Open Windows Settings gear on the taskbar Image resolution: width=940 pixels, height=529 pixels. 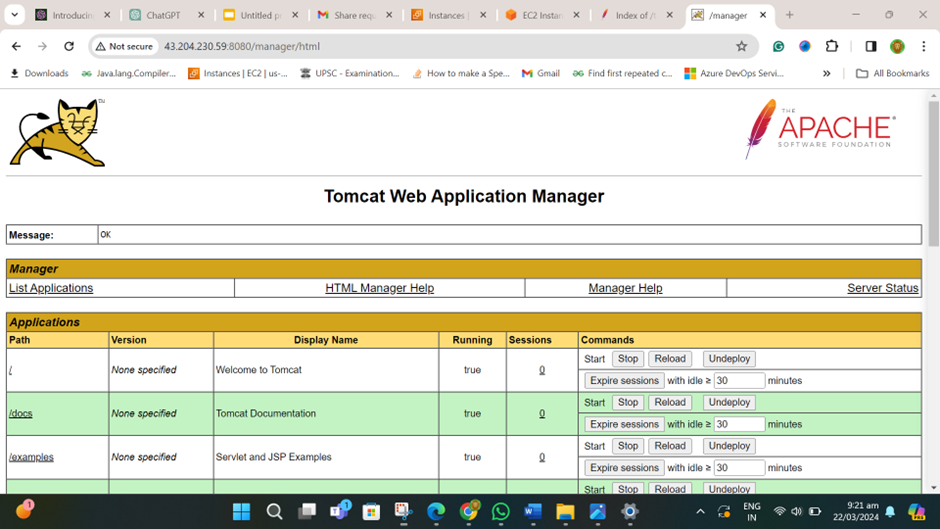[x=629, y=512]
